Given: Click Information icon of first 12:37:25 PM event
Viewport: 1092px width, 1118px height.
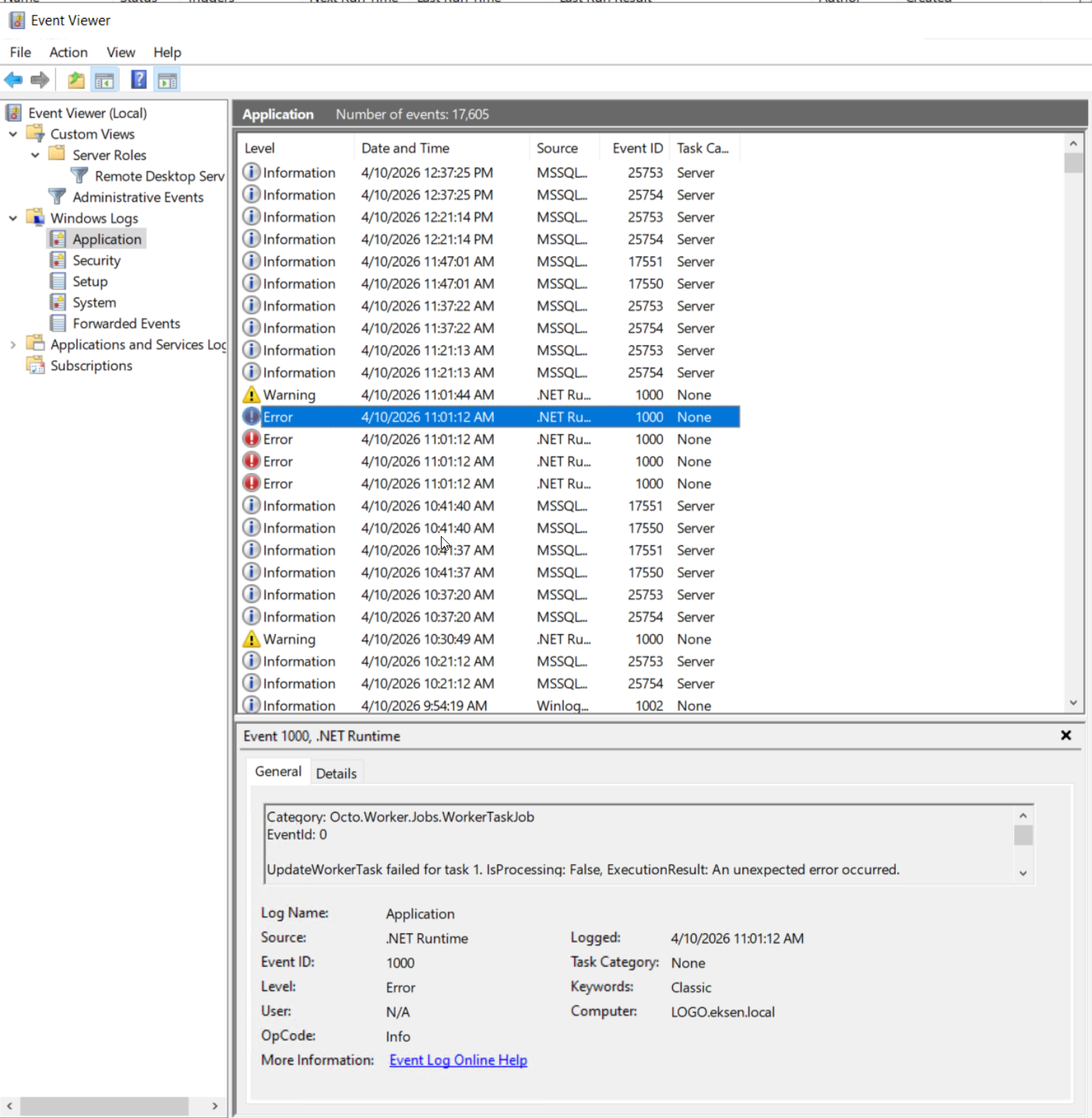Looking at the screenshot, I should [x=251, y=171].
